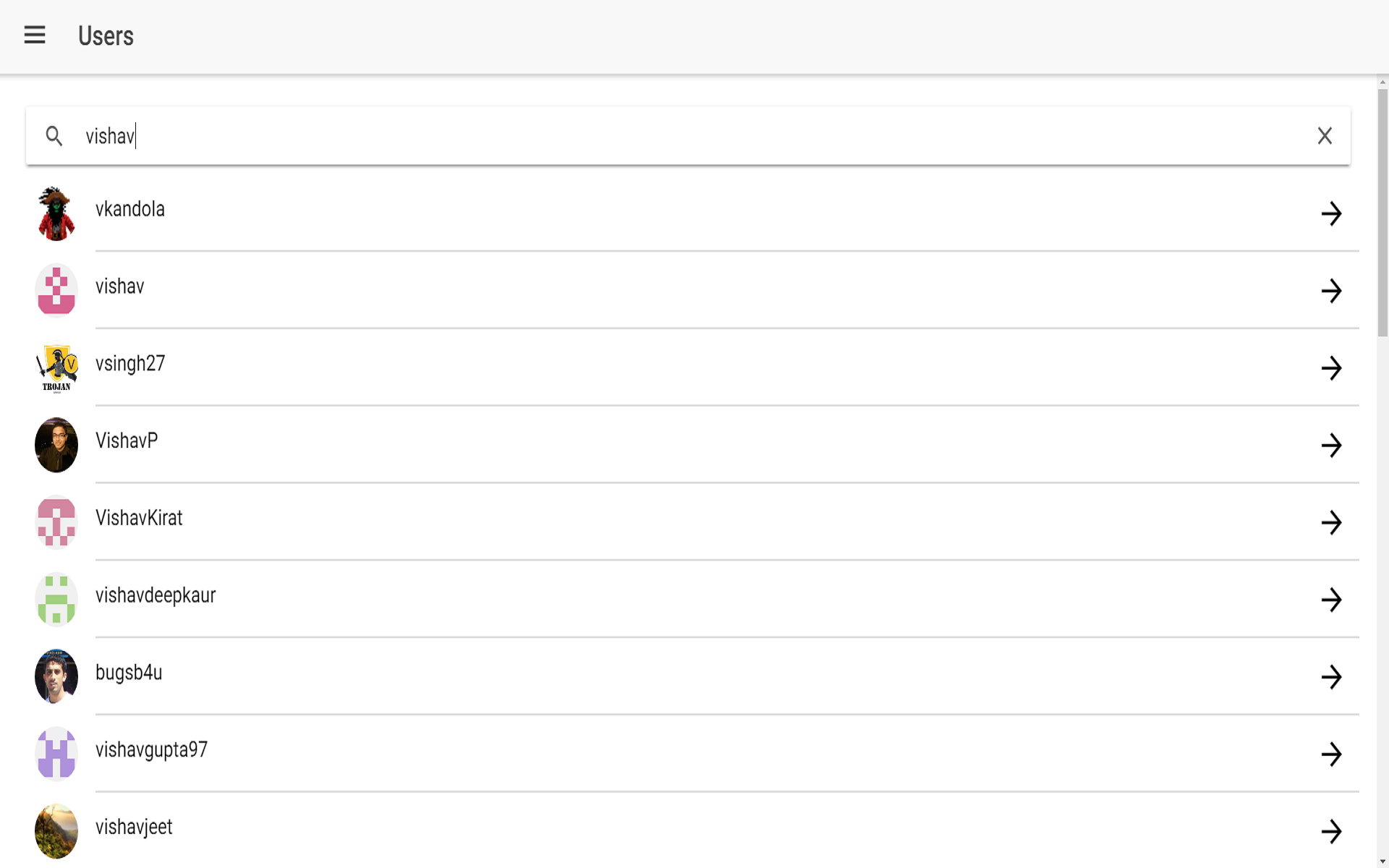This screenshot has width=1389, height=868.
Task: Click the arrow next to vishav user
Action: 1331,291
